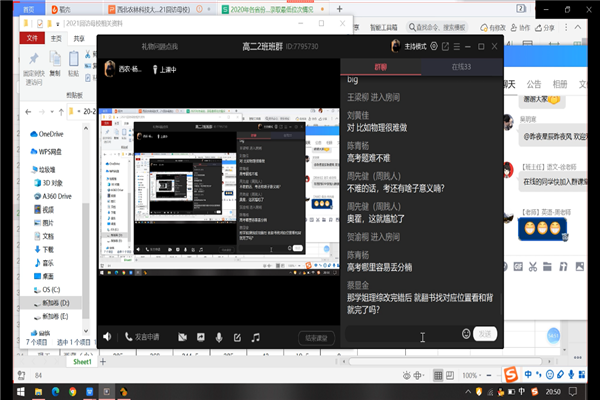
Task: Select the Sheet1 tab in WPS
Action: tap(82, 362)
